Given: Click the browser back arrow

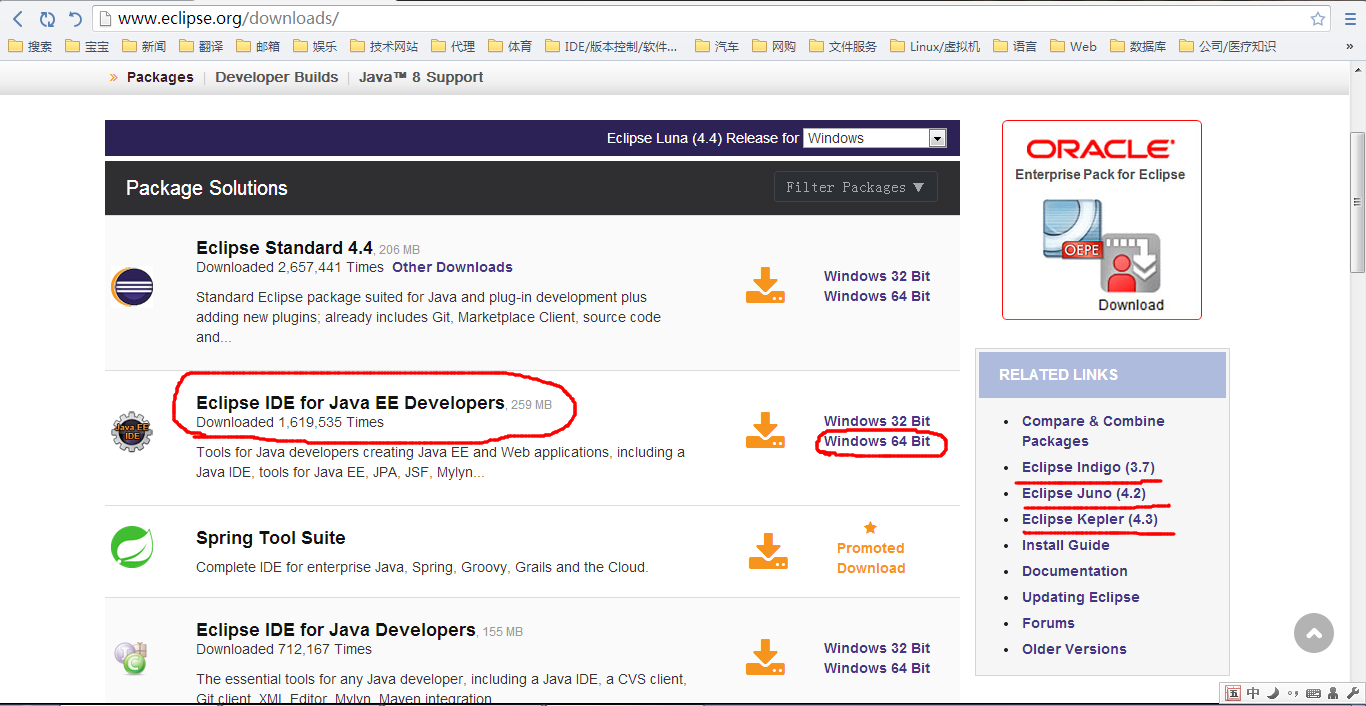Looking at the screenshot, I should 18,19.
